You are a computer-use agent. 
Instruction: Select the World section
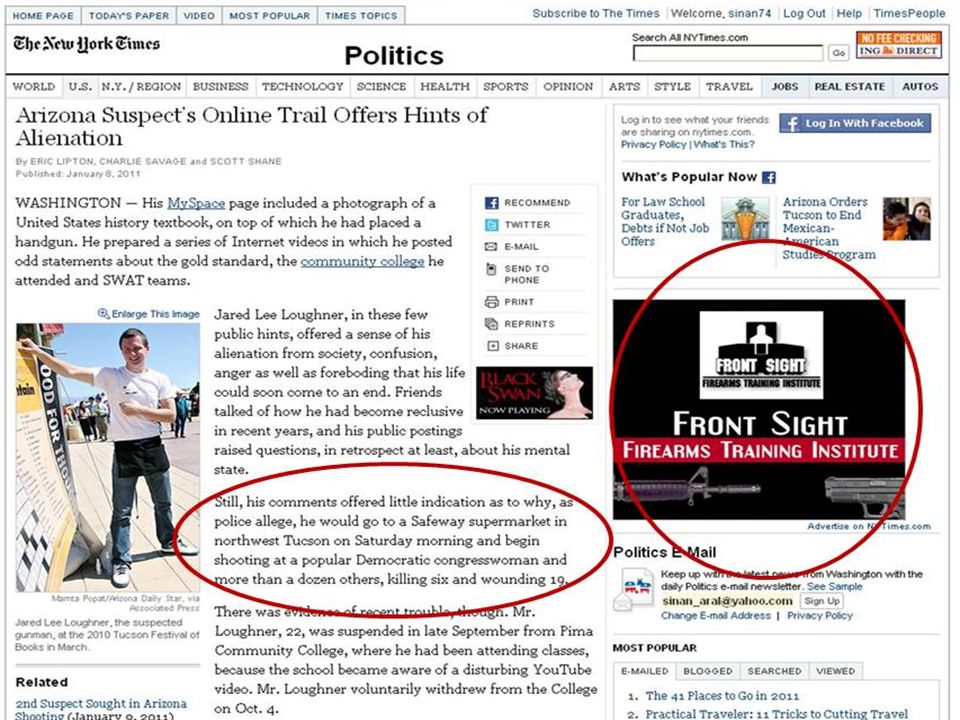coord(34,86)
